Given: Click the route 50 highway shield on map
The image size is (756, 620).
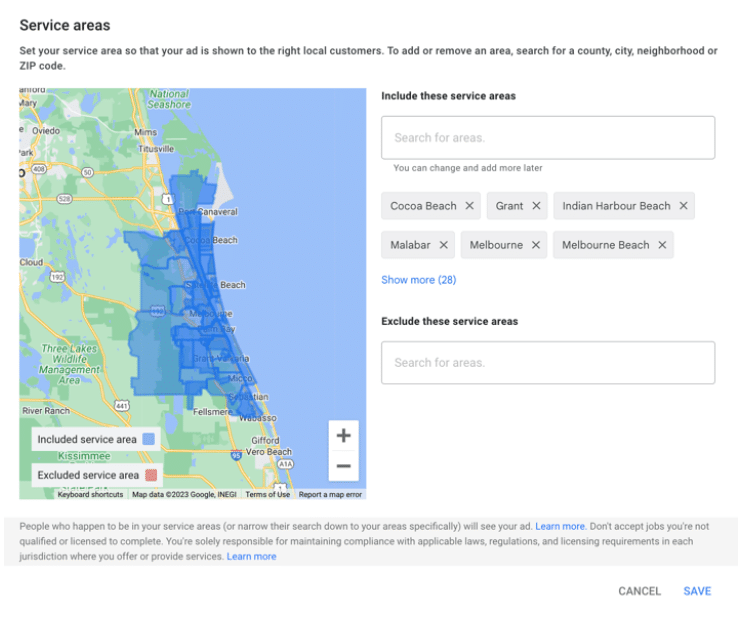Looking at the screenshot, I should [87, 172].
